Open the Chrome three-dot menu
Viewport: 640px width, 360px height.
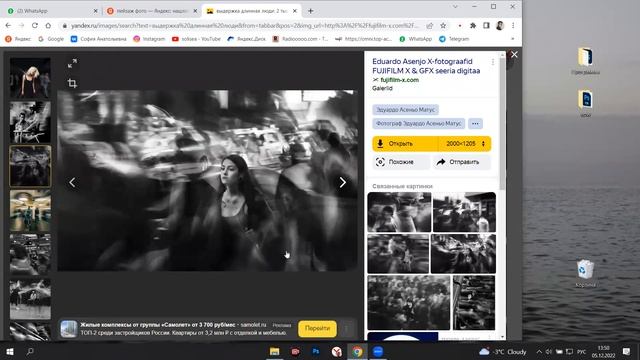(x=513, y=26)
